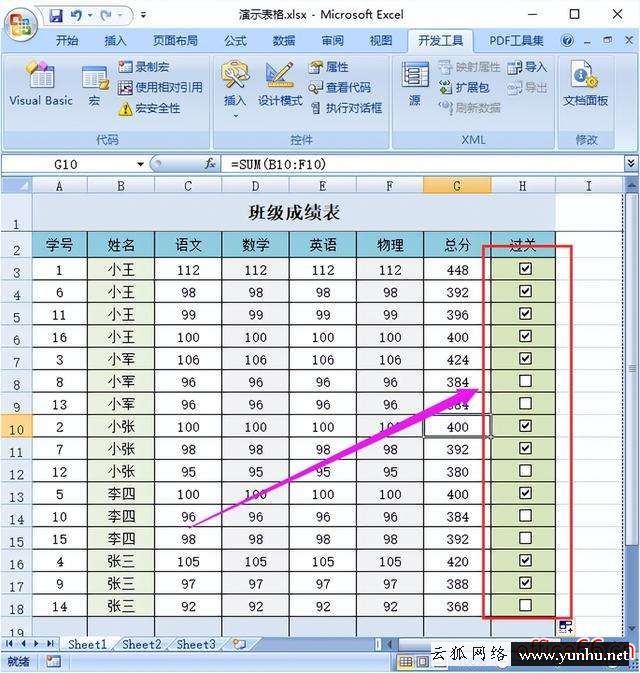The width and height of the screenshot is (640, 673).
Task: Undo the last action
Action: (x=76, y=15)
